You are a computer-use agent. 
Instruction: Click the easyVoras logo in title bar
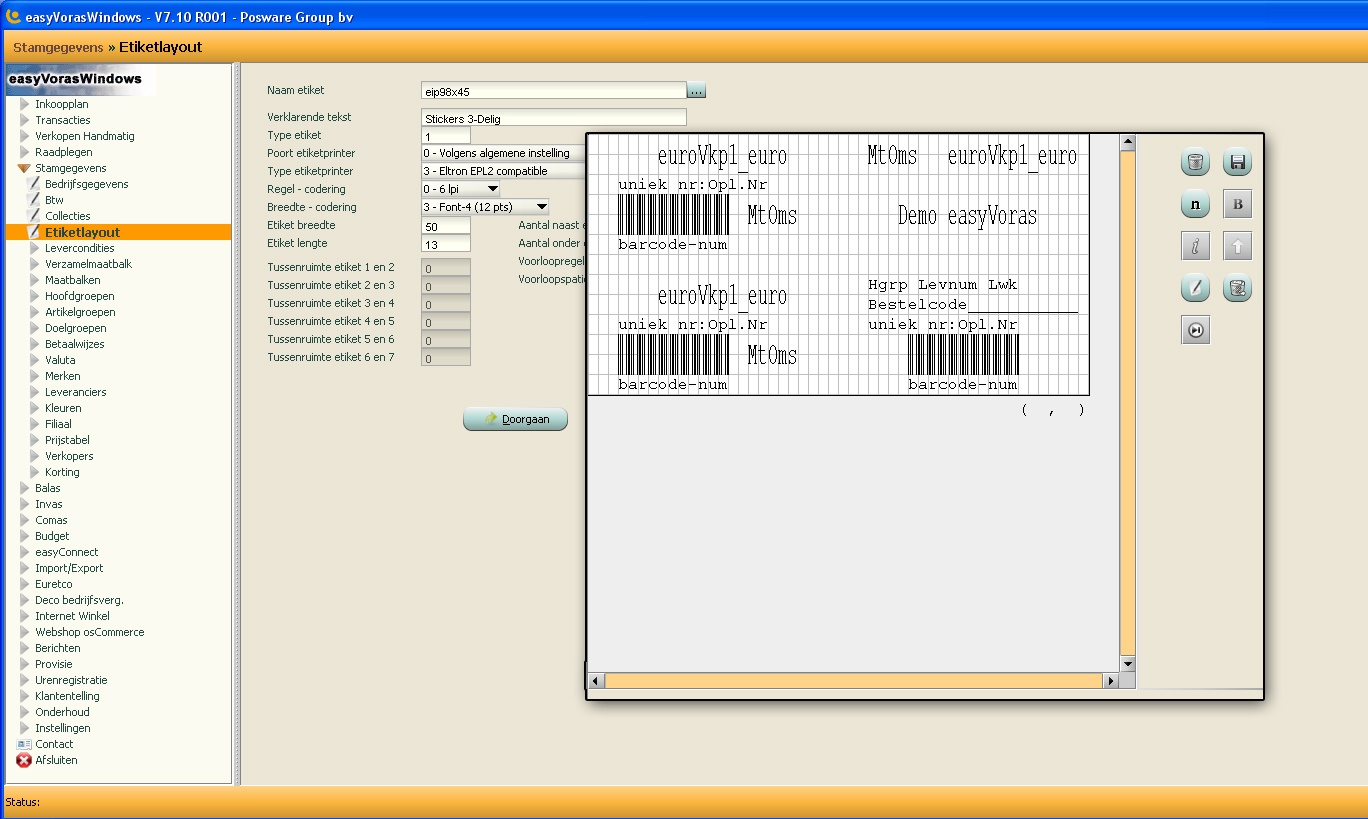(x=14, y=16)
